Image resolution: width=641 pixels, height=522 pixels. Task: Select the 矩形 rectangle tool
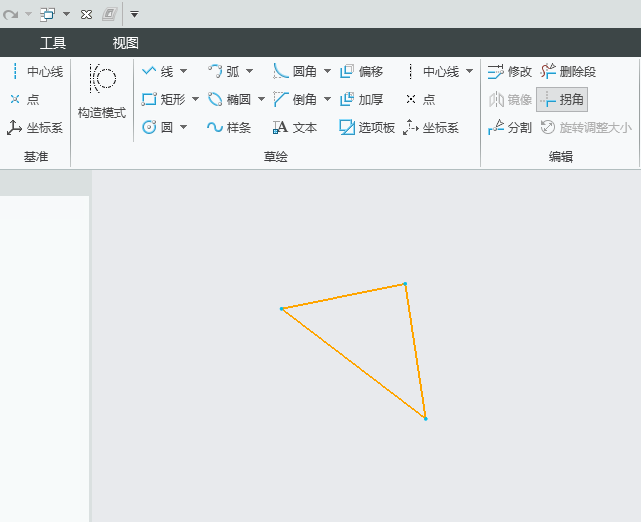164,99
